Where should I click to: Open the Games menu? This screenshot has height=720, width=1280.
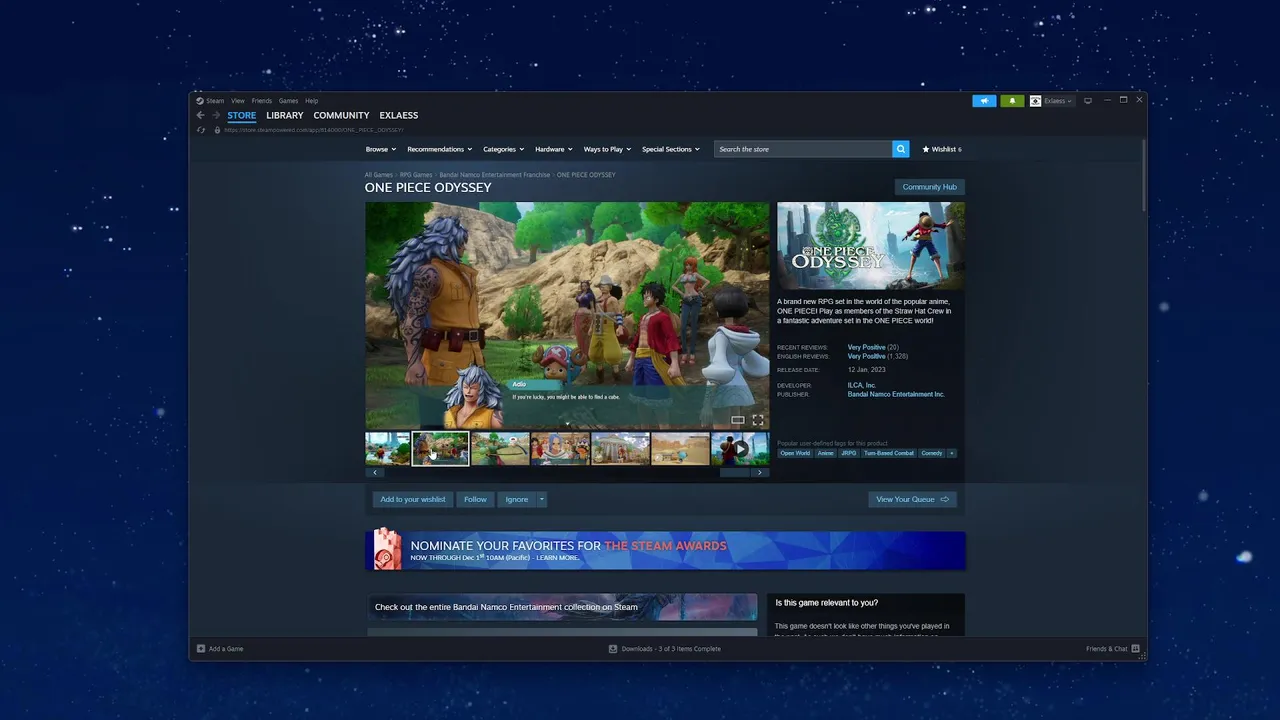pyautogui.click(x=288, y=101)
